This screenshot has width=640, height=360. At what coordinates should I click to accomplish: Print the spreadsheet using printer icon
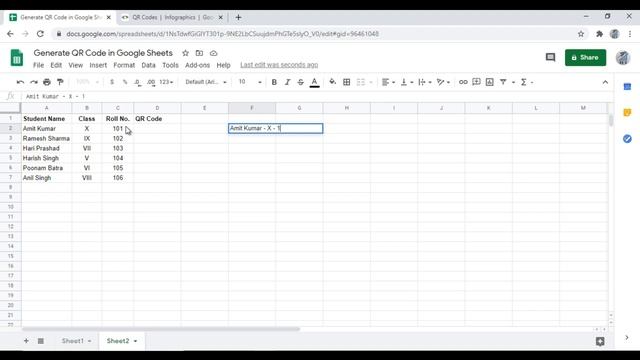[47, 82]
